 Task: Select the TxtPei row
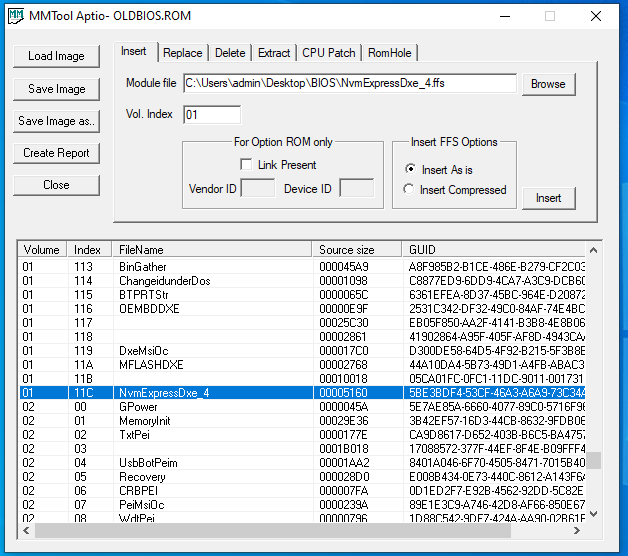302,435
